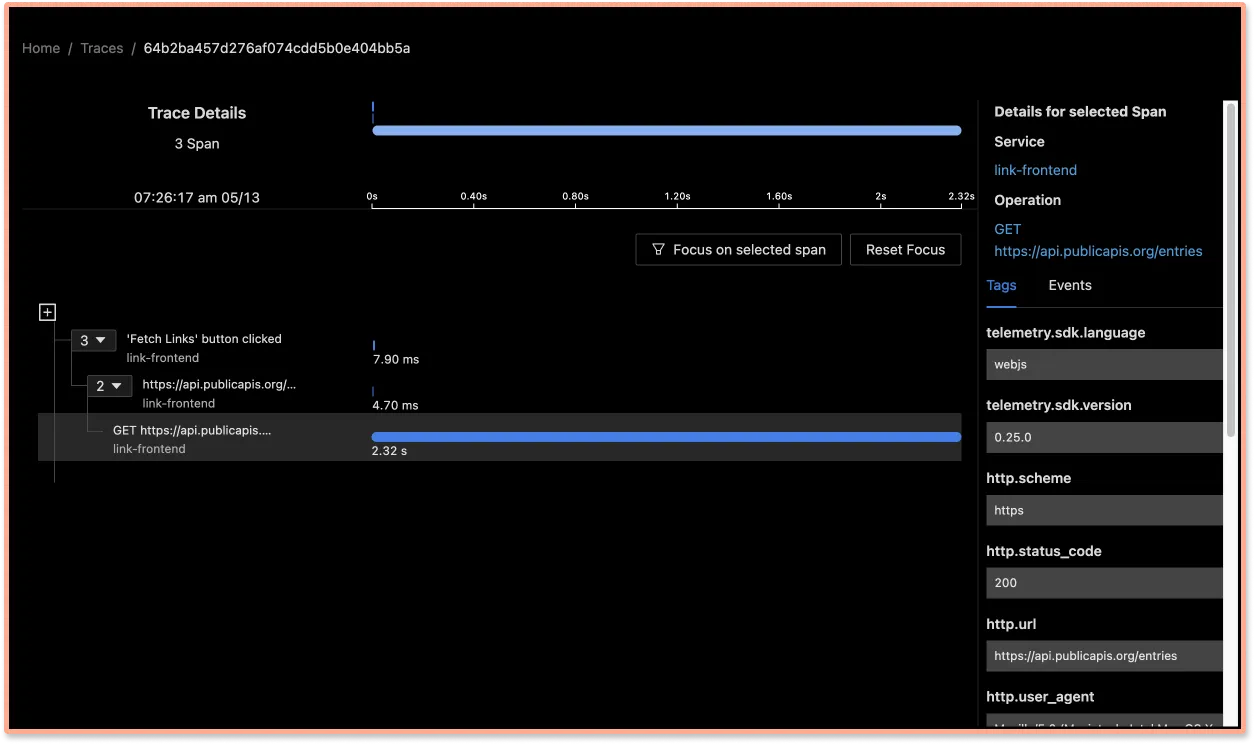
Task: Click the overview trace bar at top
Action: 666,130
